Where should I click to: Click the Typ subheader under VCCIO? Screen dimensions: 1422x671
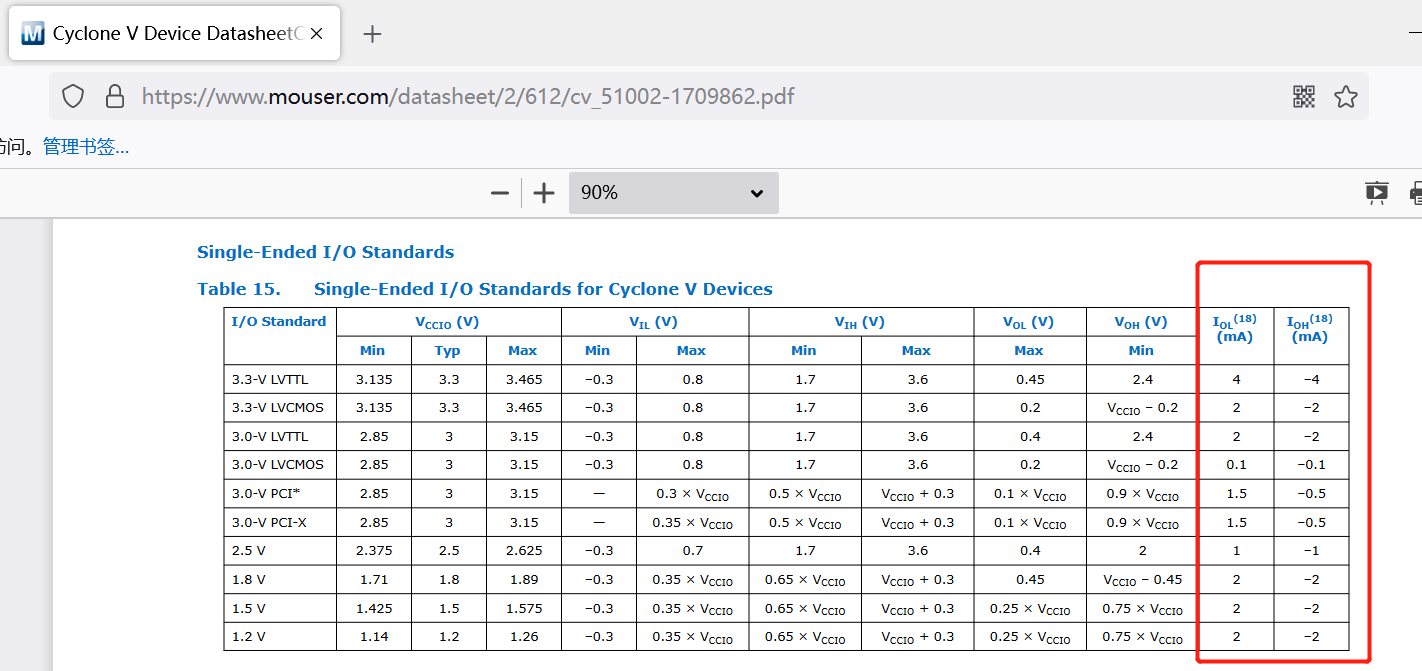click(448, 351)
